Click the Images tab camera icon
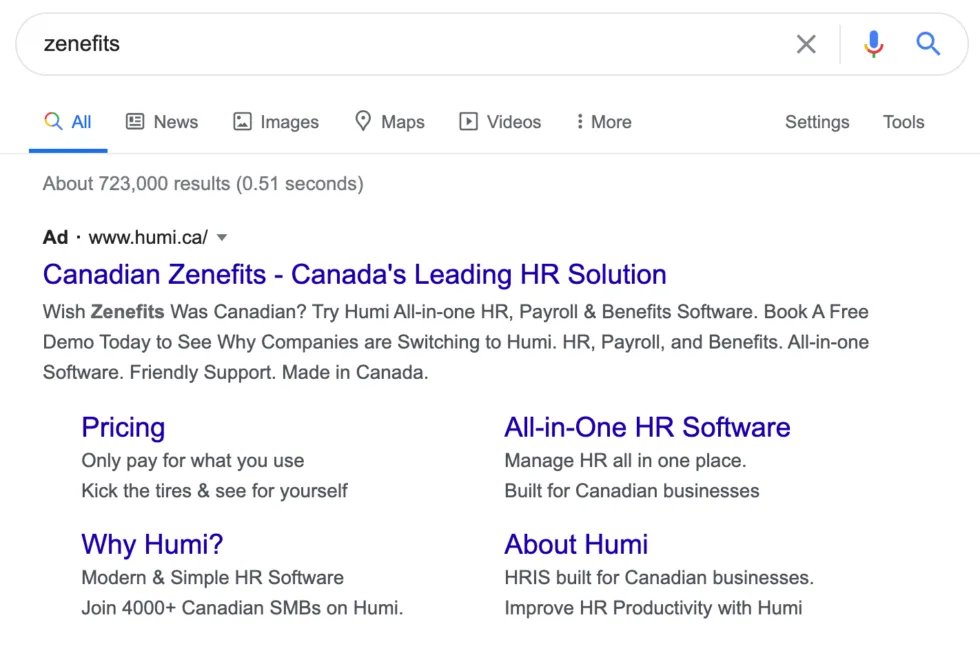The width and height of the screenshot is (980, 653). [x=242, y=121]
